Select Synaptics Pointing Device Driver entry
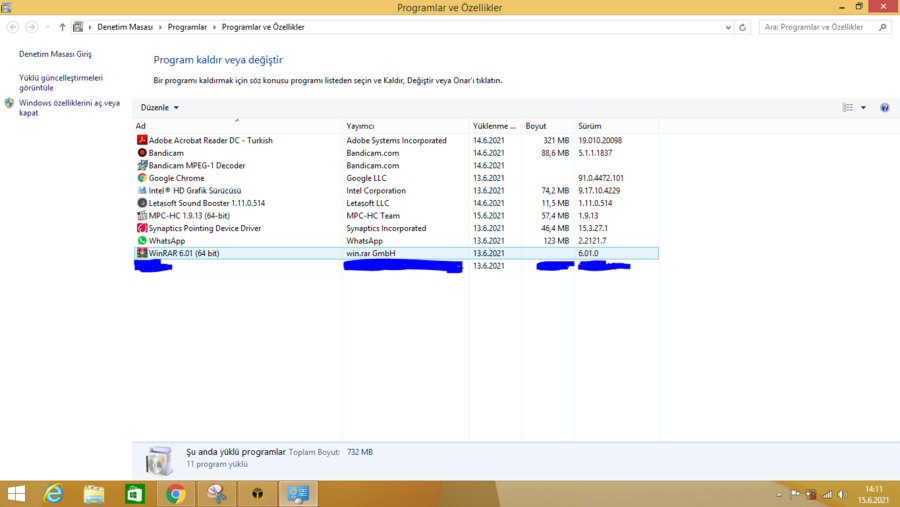This screenshot has width=900, height=507. [396, 228]
